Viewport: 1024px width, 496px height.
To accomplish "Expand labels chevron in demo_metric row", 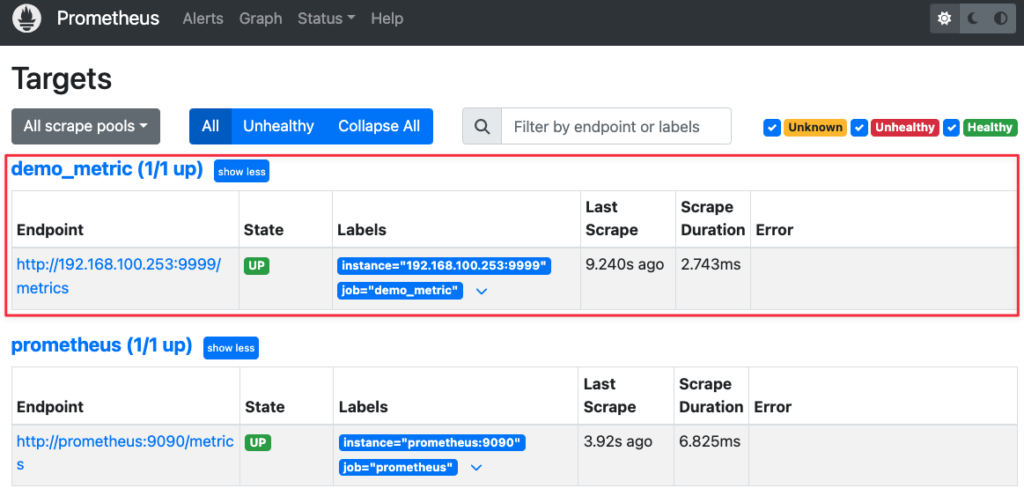I will 481,292.
